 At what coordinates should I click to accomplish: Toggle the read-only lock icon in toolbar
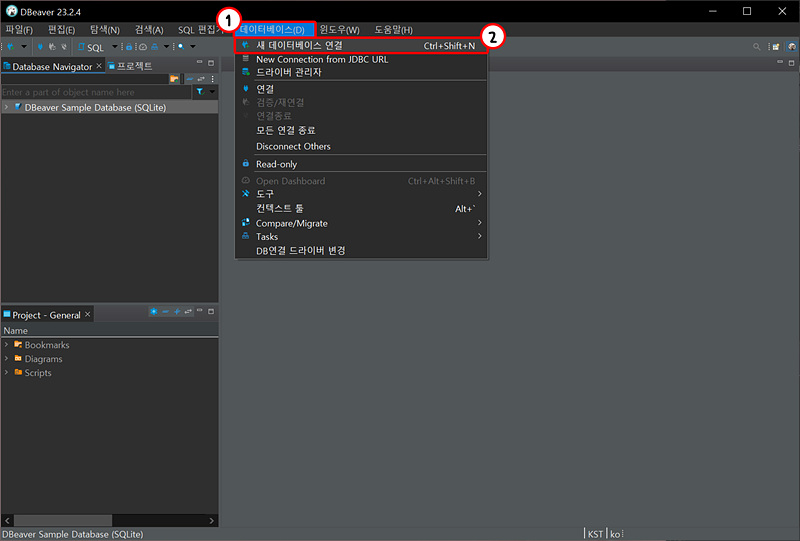[x=130, y=47]
